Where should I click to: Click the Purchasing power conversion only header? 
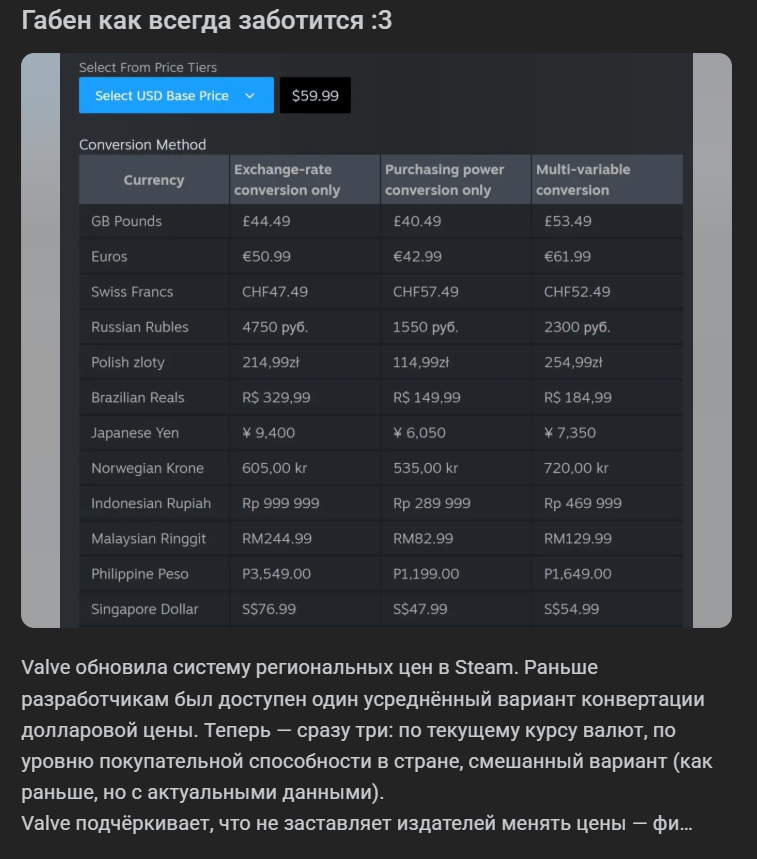pos(444,180)
